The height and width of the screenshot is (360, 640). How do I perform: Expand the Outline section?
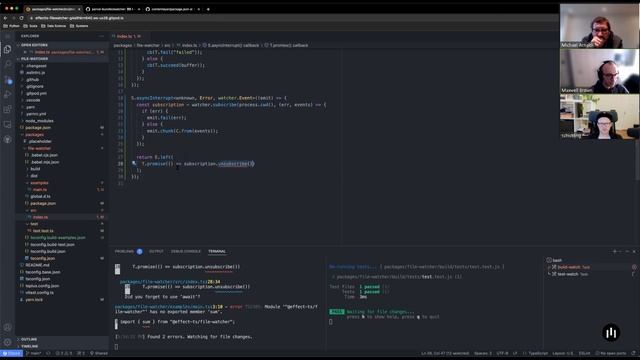(x=29, y=339)
